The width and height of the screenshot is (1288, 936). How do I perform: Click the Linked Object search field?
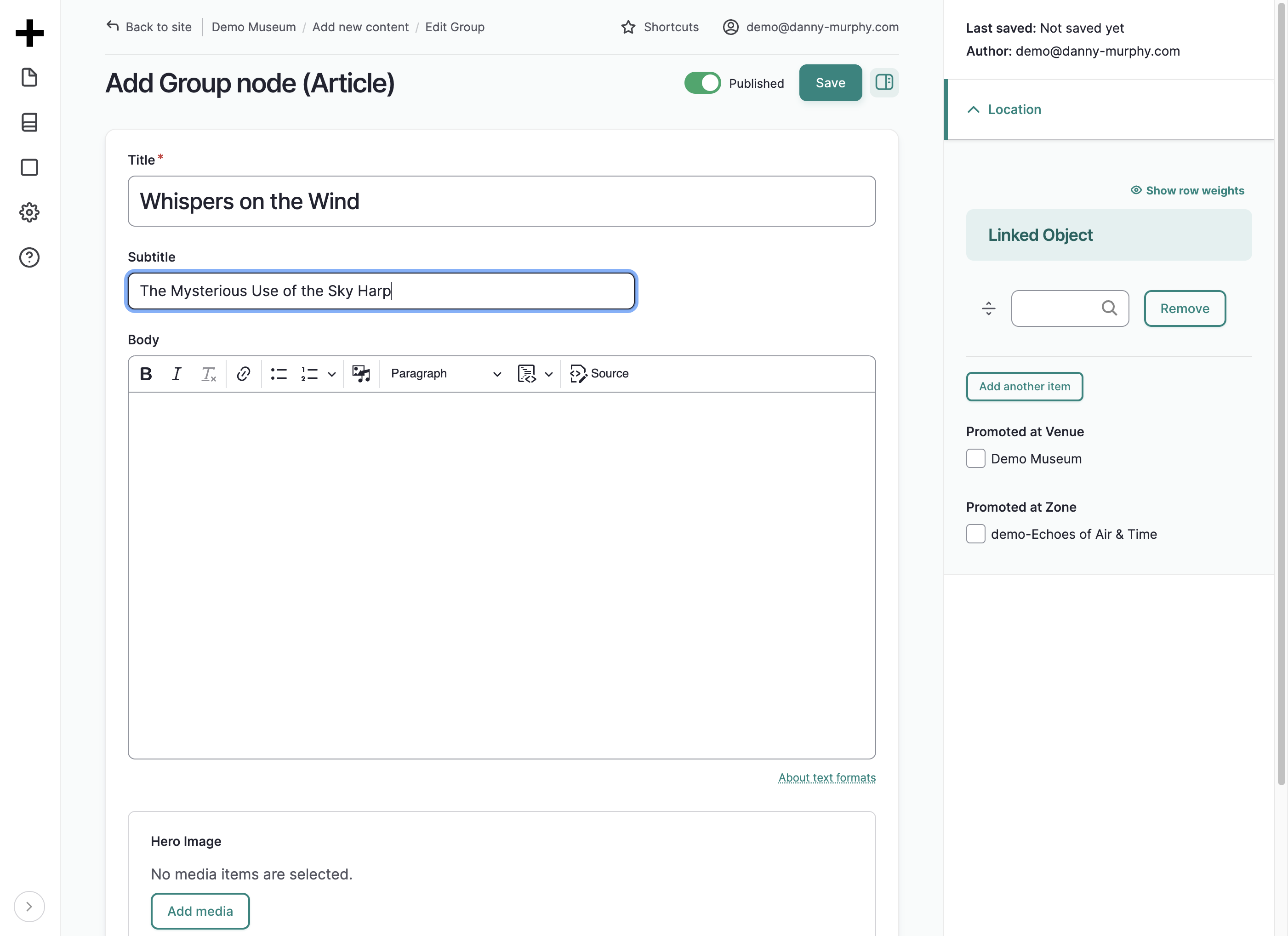point(1070,308)
